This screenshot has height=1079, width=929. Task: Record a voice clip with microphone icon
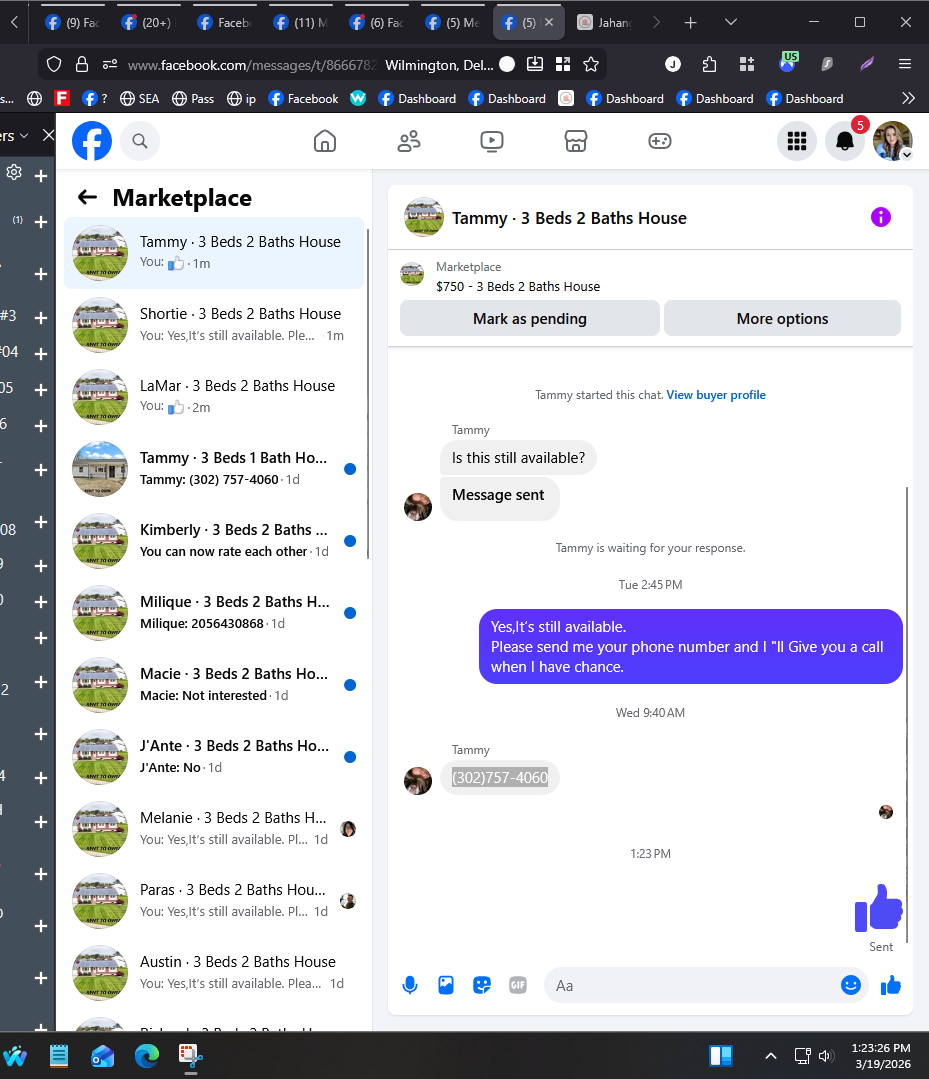pos(410,985)
